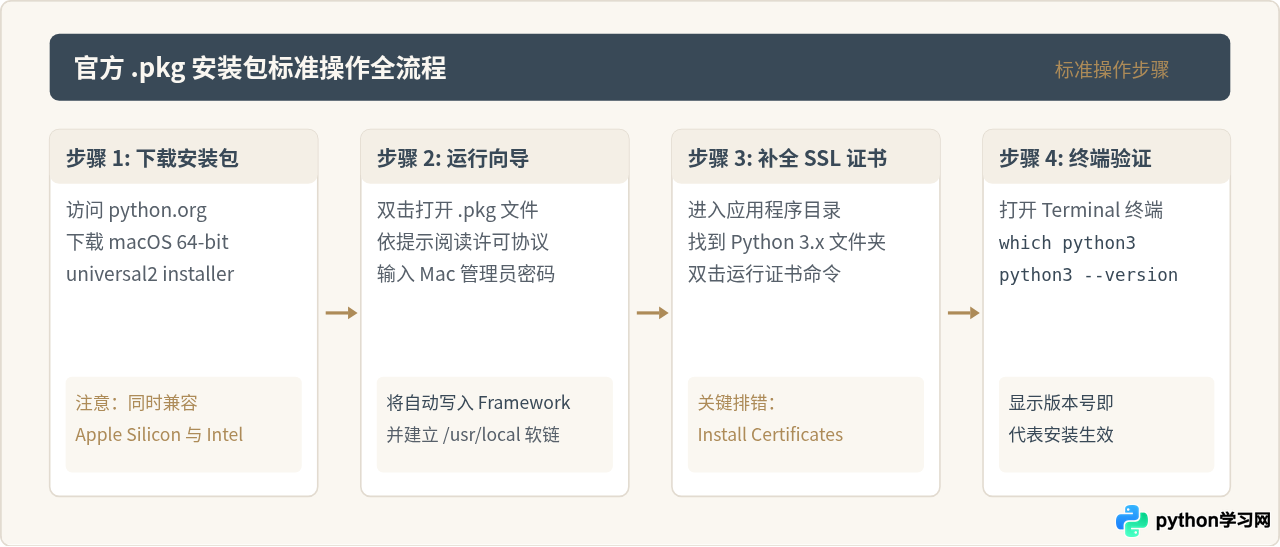Click the '注意：同时兼容' note text
Viewport: 1280px width, 547px height.
[x=137, y=403]
